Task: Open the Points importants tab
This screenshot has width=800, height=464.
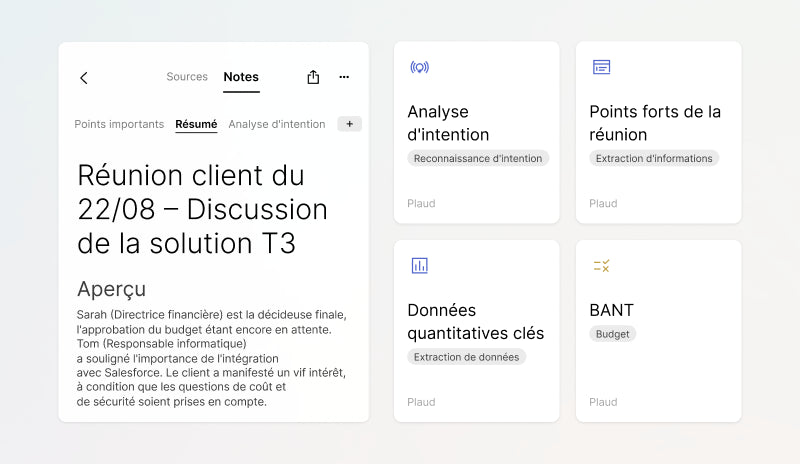Action: click(119, 124)
